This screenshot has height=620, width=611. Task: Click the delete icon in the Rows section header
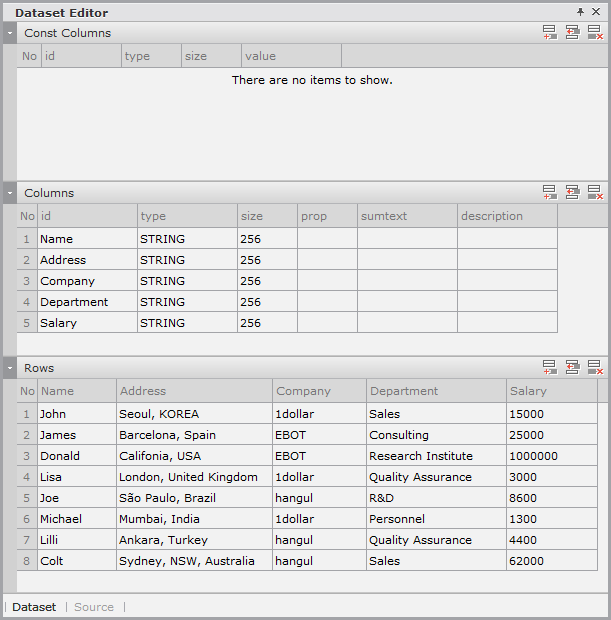[x=595, y=368]
